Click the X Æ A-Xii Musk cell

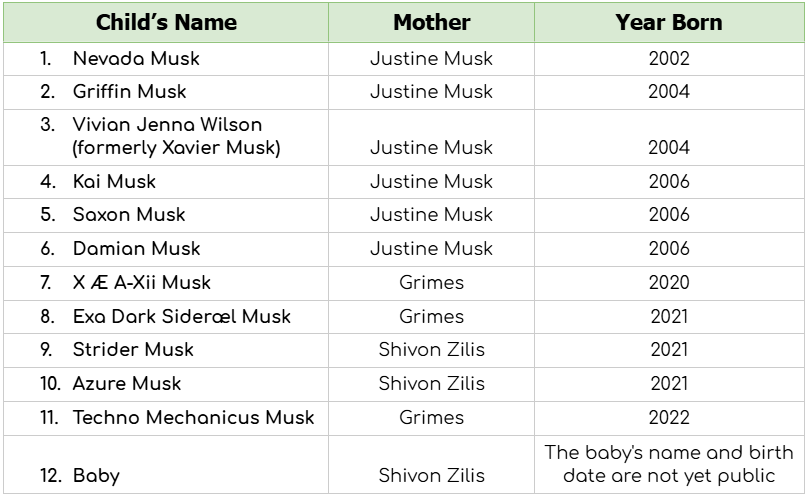pos(141,283)
